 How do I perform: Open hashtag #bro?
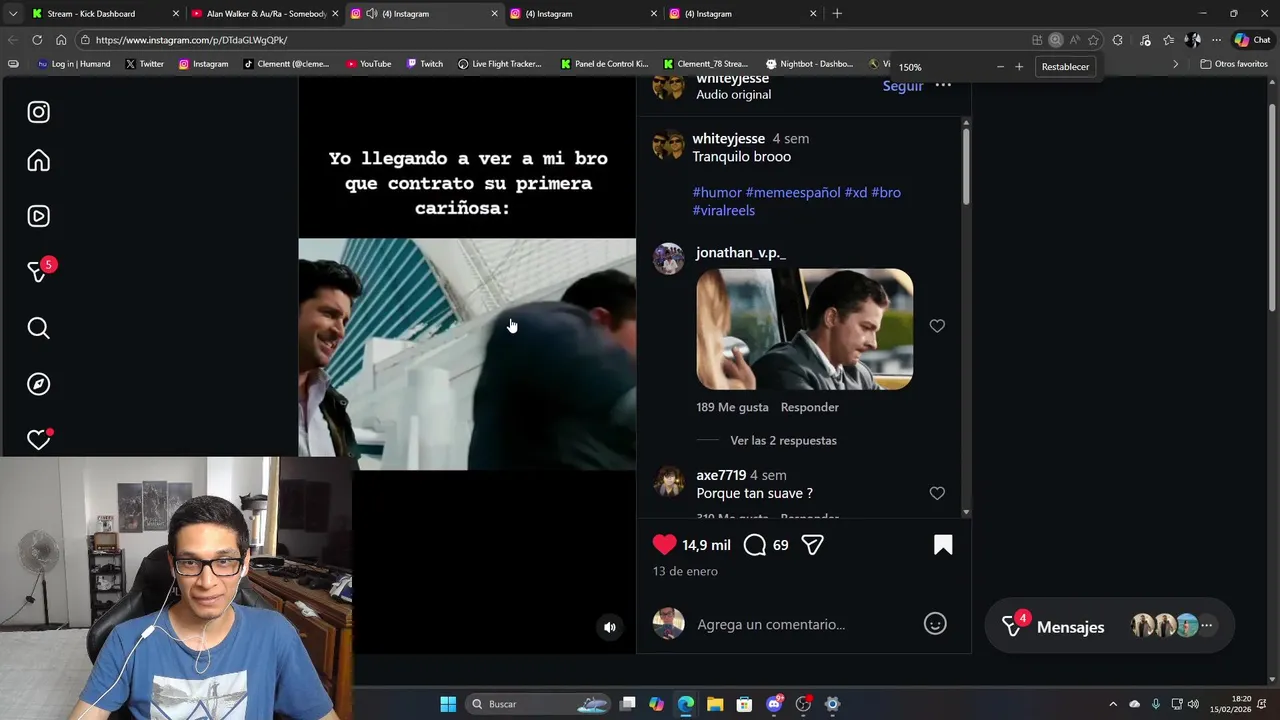click(x=886, y=192)
